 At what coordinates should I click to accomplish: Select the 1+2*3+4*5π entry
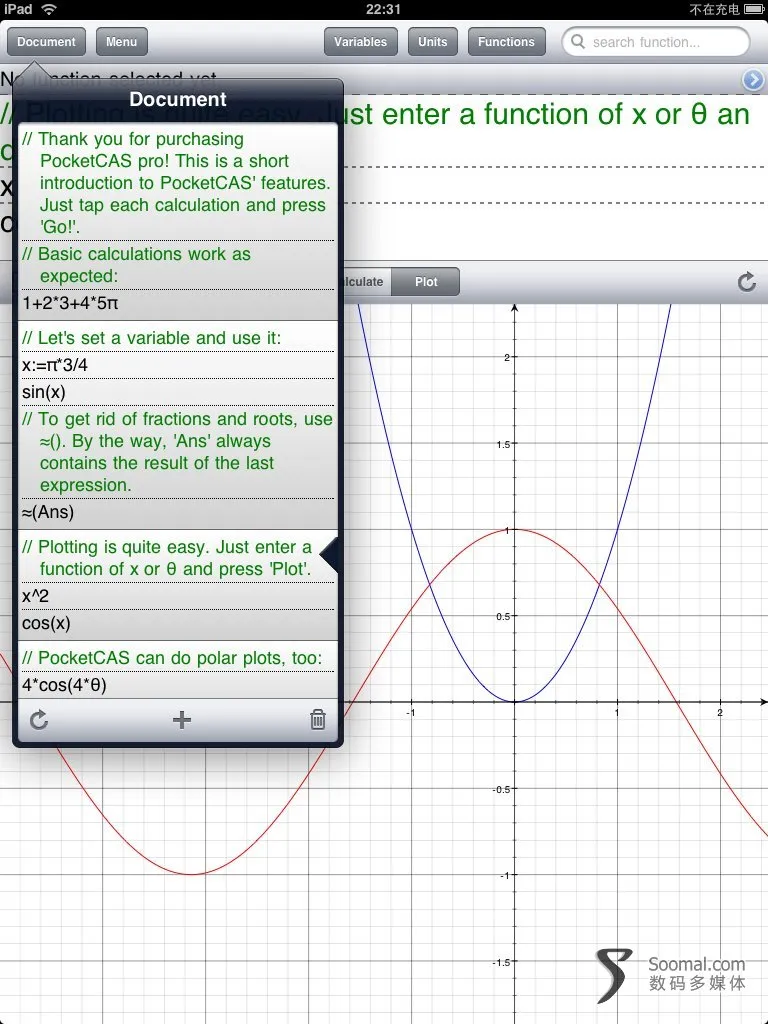coord(178,304)
